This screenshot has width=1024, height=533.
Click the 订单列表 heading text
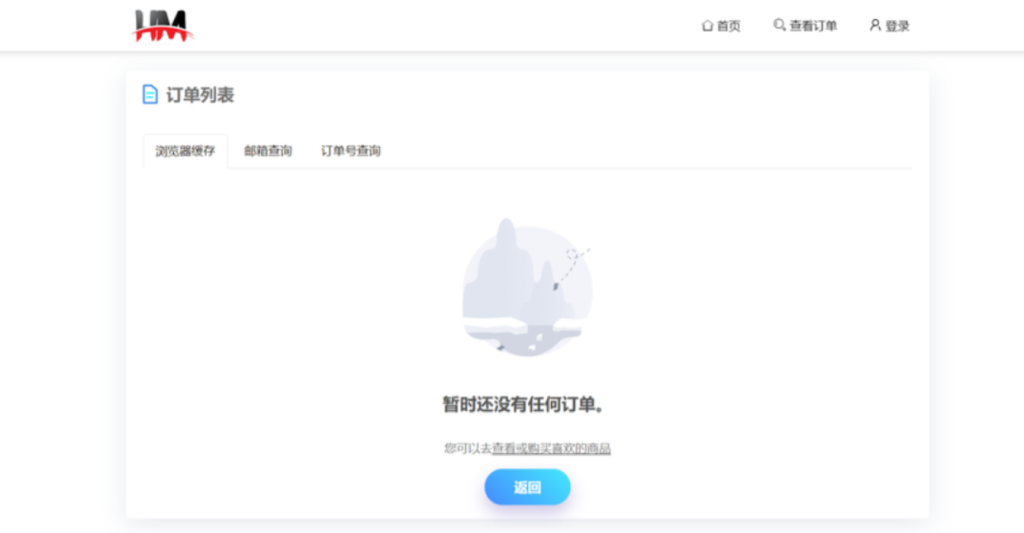click(x=200, y=95)
